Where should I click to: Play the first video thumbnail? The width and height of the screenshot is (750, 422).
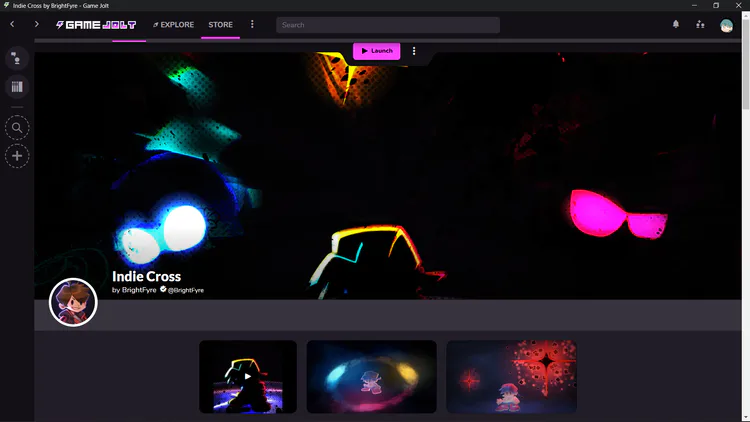pyautogui.click(x=248, y=377)
